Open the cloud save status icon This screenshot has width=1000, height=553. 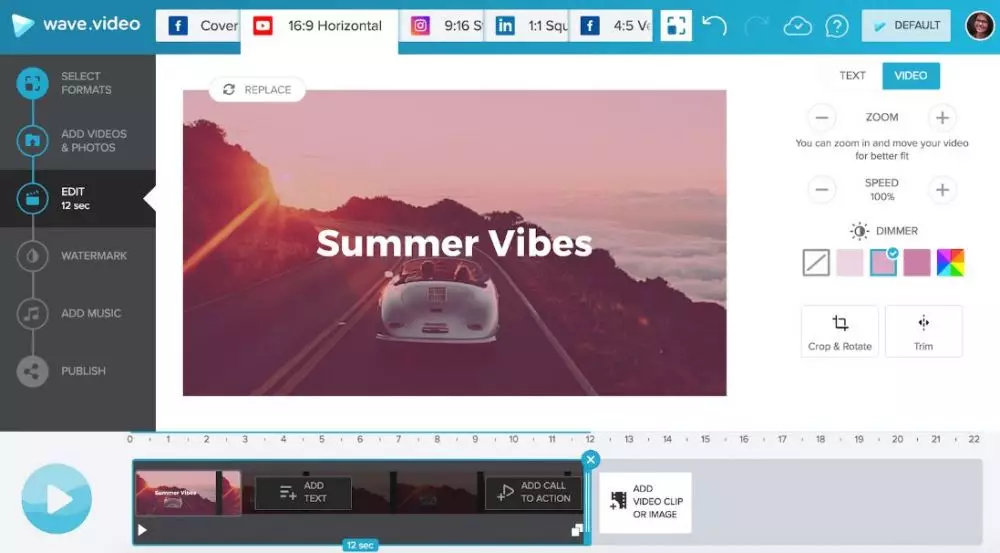coord(797,26)
